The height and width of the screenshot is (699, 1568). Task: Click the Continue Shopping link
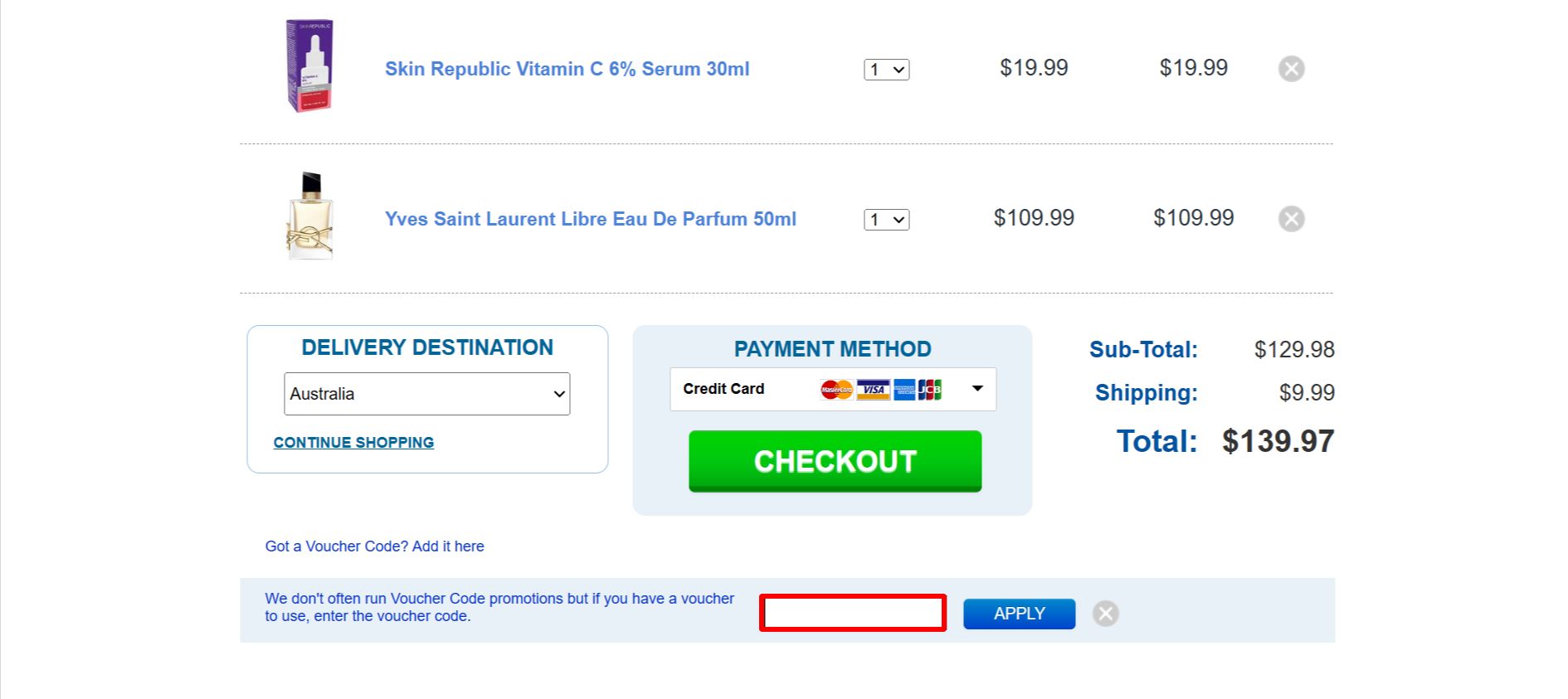point(353,442)
